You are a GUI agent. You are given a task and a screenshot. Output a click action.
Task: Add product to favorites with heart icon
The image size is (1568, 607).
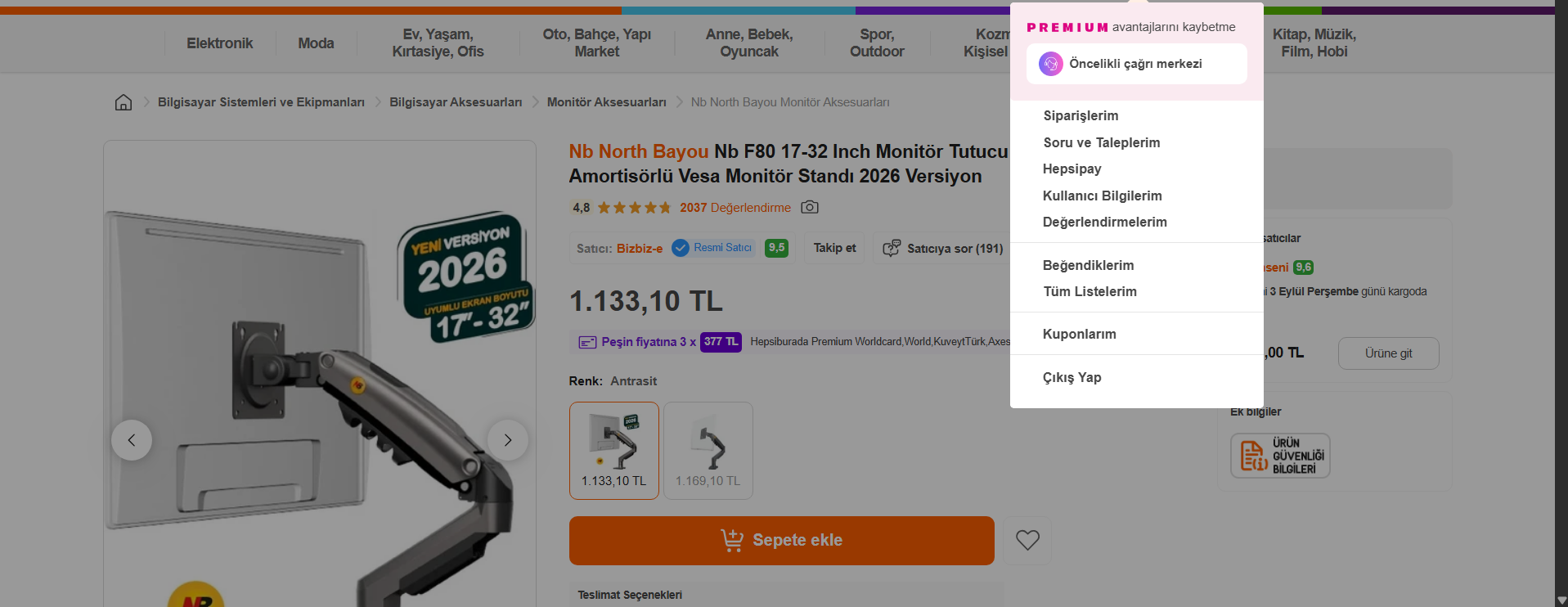[1027, 540]
